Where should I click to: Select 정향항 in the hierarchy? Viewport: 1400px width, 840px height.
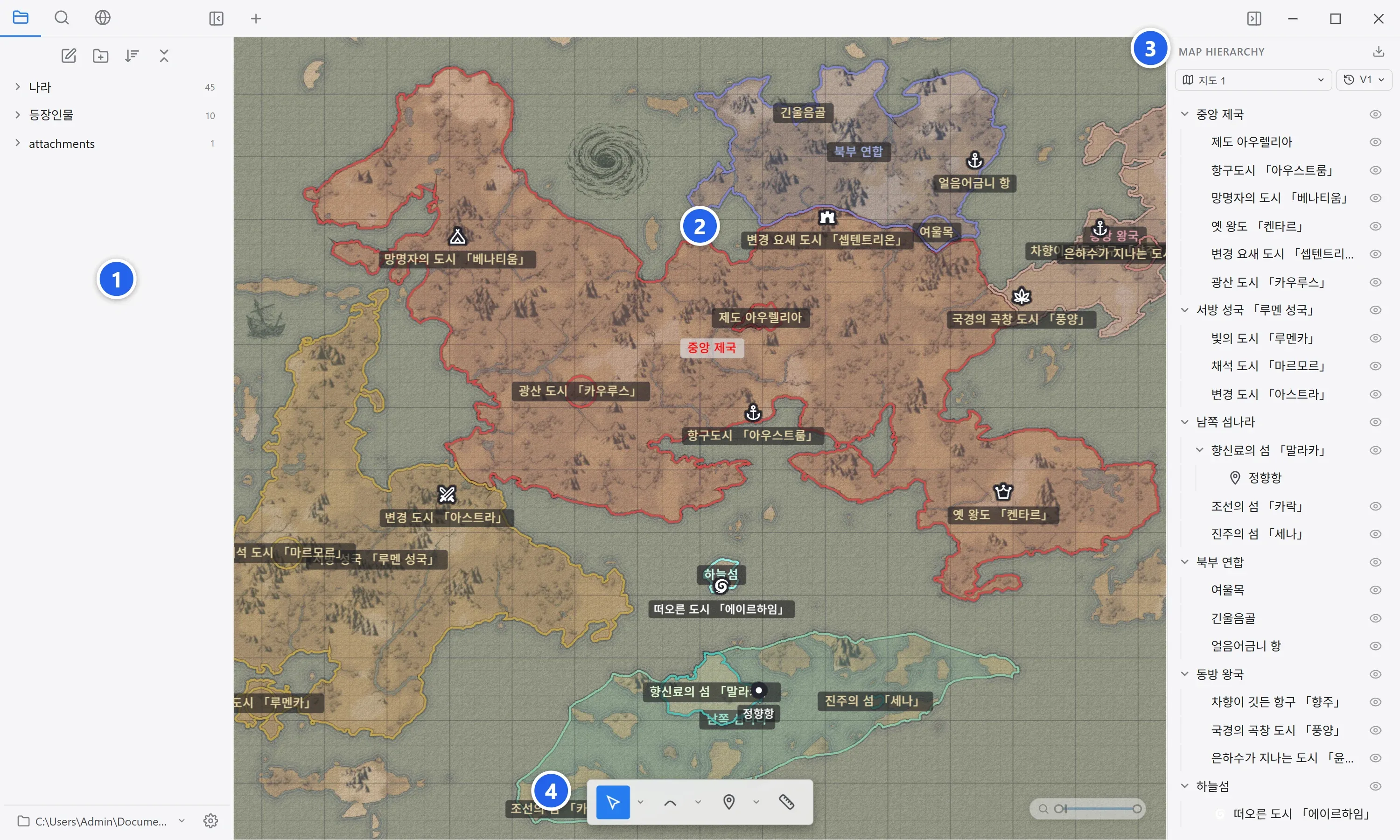(1264, 478)
